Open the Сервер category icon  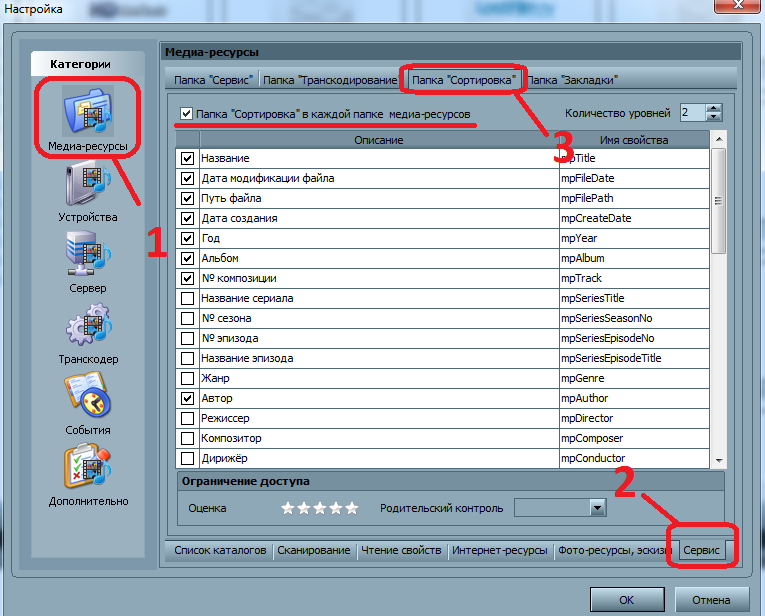coord(88,255)
